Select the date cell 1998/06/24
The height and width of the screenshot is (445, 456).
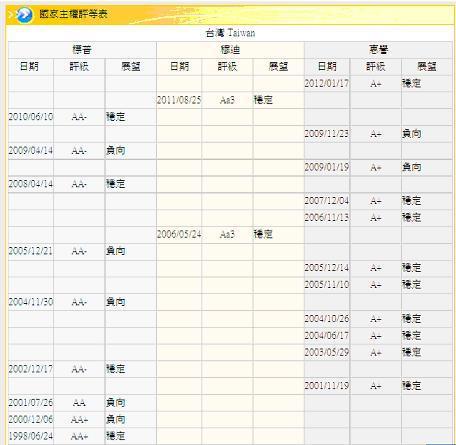(31, 436)
